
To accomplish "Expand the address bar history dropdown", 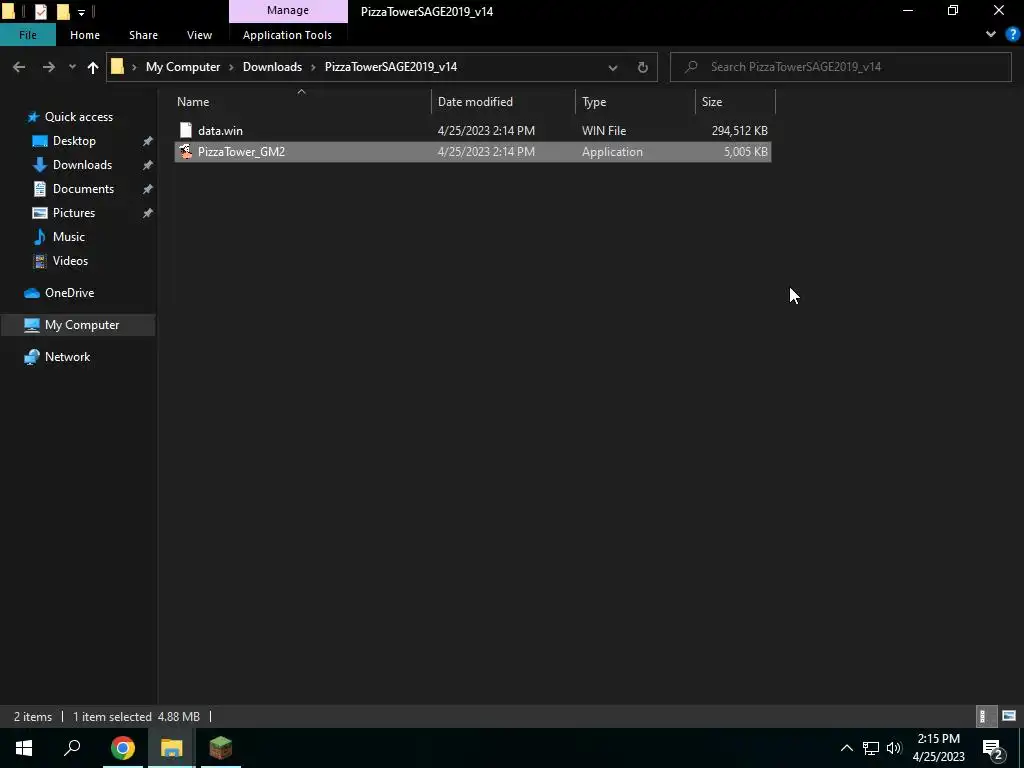I will [x=613, y=67].
